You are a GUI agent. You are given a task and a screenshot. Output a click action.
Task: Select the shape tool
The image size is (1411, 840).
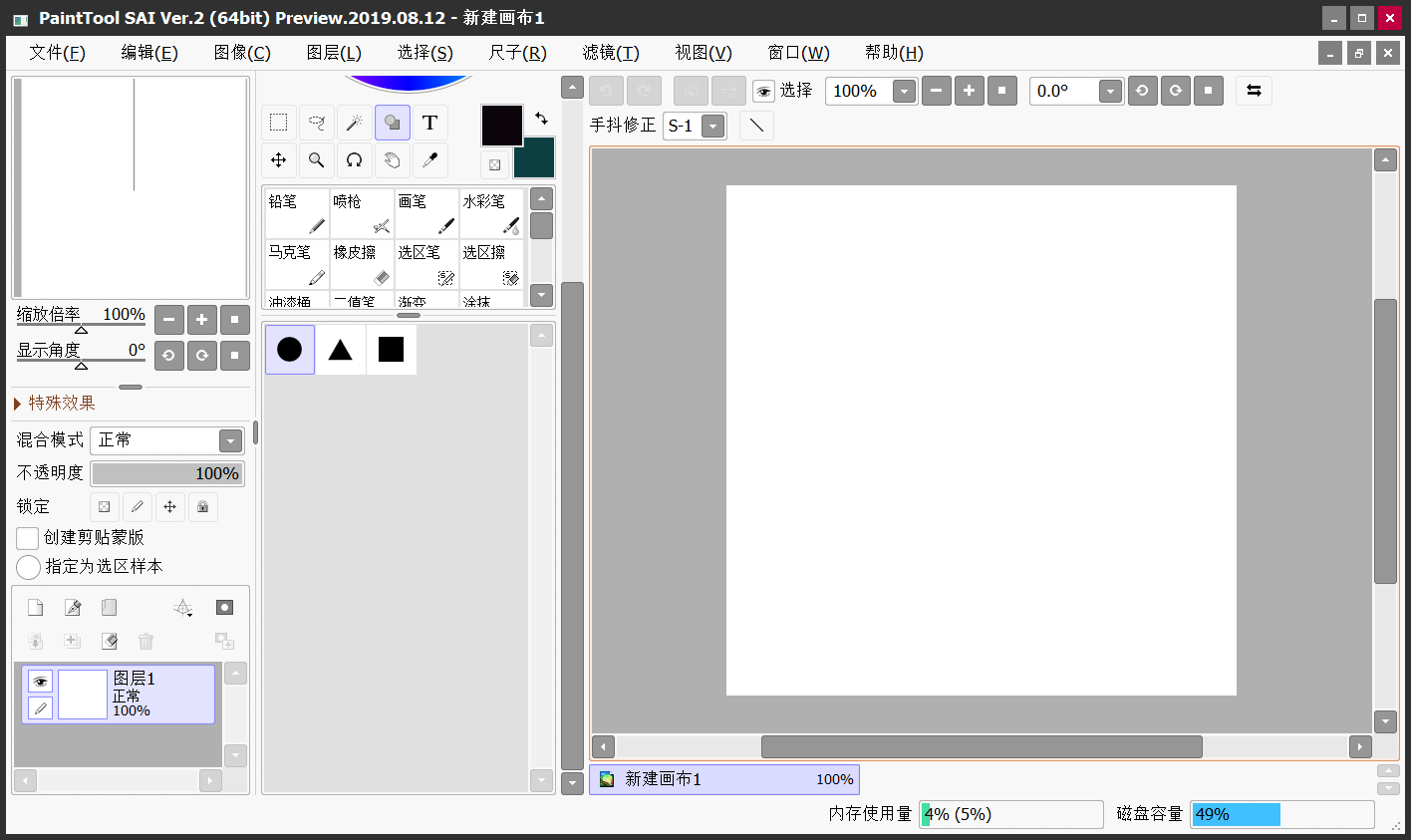pyautogui.click(x=393, y=123)
